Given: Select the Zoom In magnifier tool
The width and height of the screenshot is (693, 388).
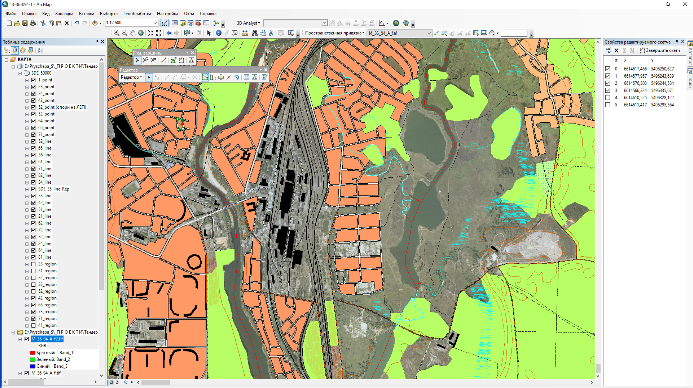Looking at the screenshot, I should click(x=117, y=33).
